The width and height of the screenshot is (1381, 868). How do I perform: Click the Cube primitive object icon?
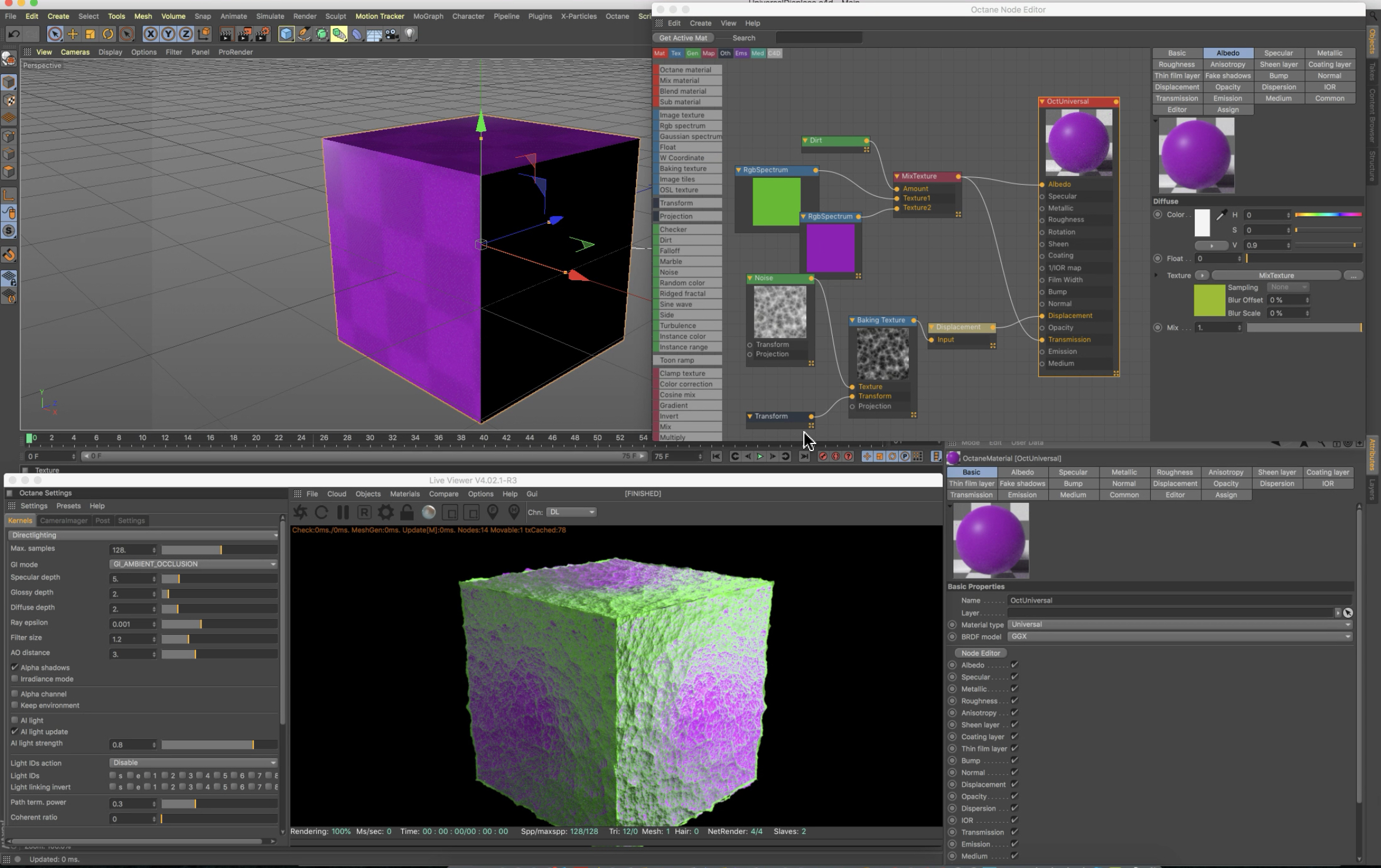[x=286, y=34]
